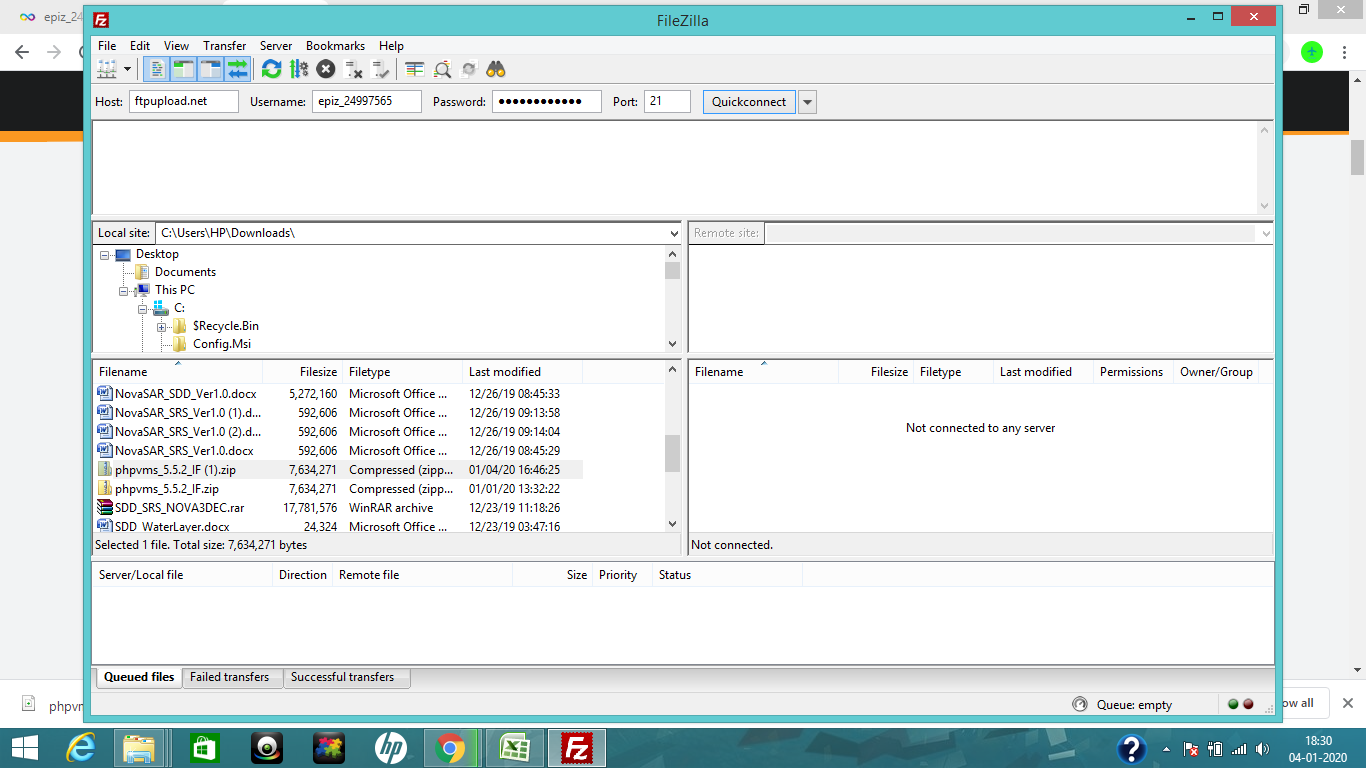The width and height of the screenshot is (1366, 768).
Task: Open the View menu
Action: (x=176, y=46)
